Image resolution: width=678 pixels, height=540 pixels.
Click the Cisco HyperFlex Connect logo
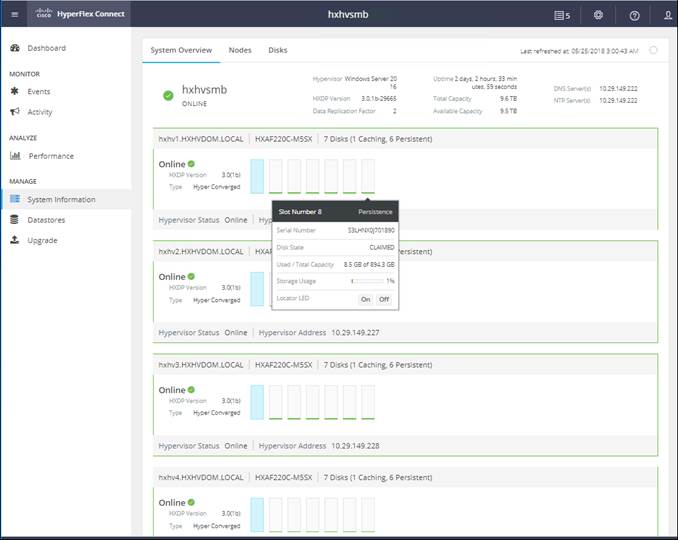click(x=80, y=14)
